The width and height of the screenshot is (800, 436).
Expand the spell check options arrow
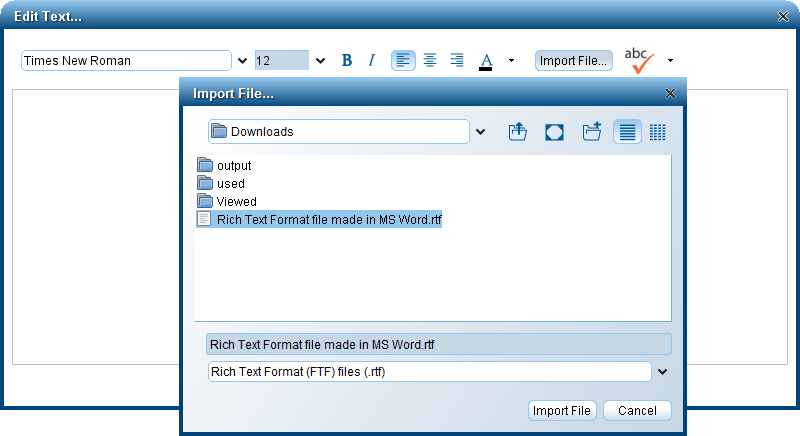[x=670, y=60]
